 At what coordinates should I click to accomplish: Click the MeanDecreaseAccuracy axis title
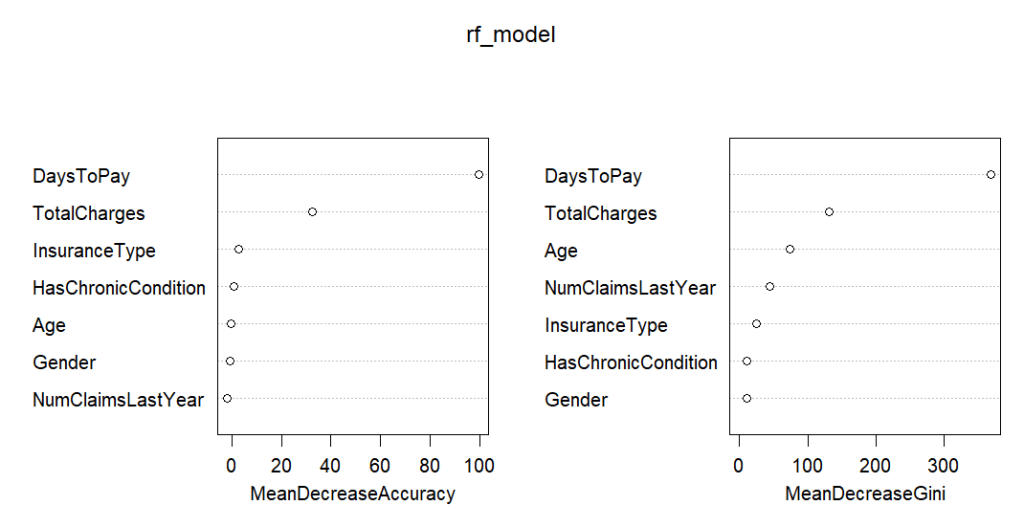click(x=352, y=494)
